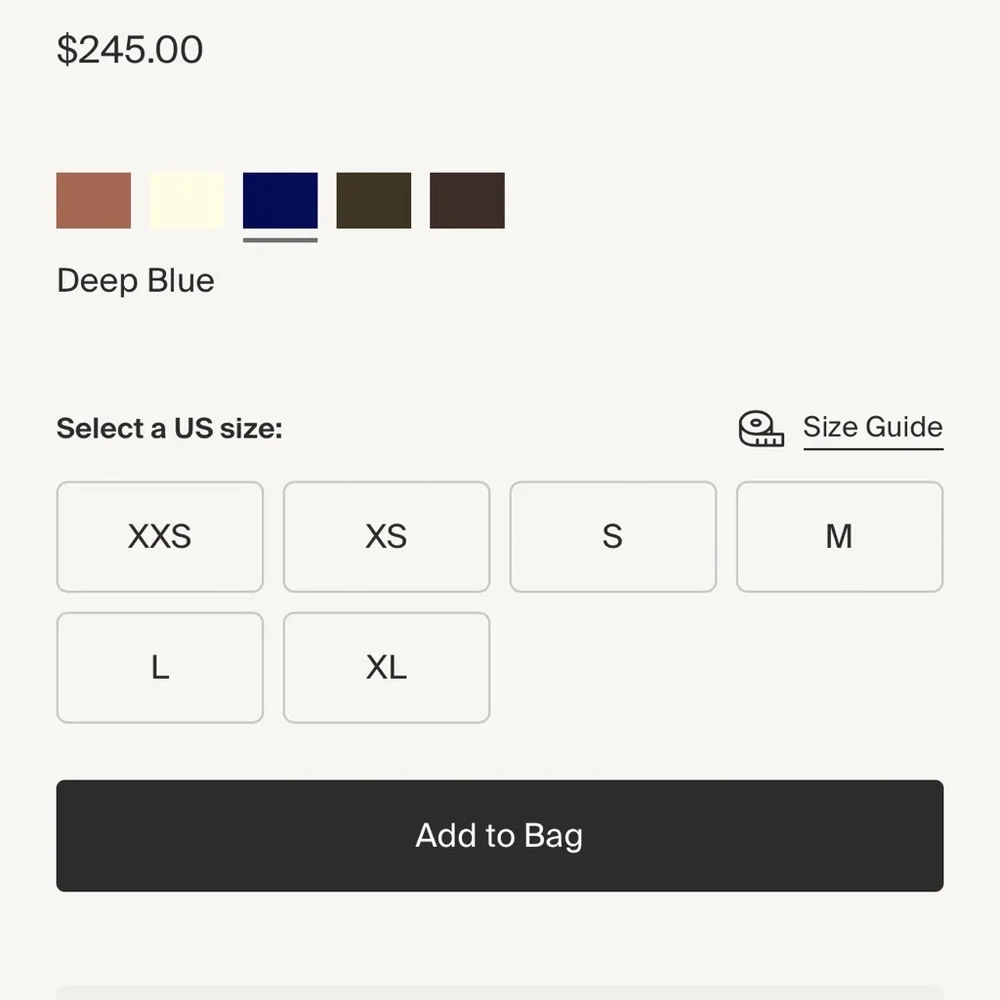
Task: Select the terracotta brown color swatch
Action: click(x=94, y=200)
